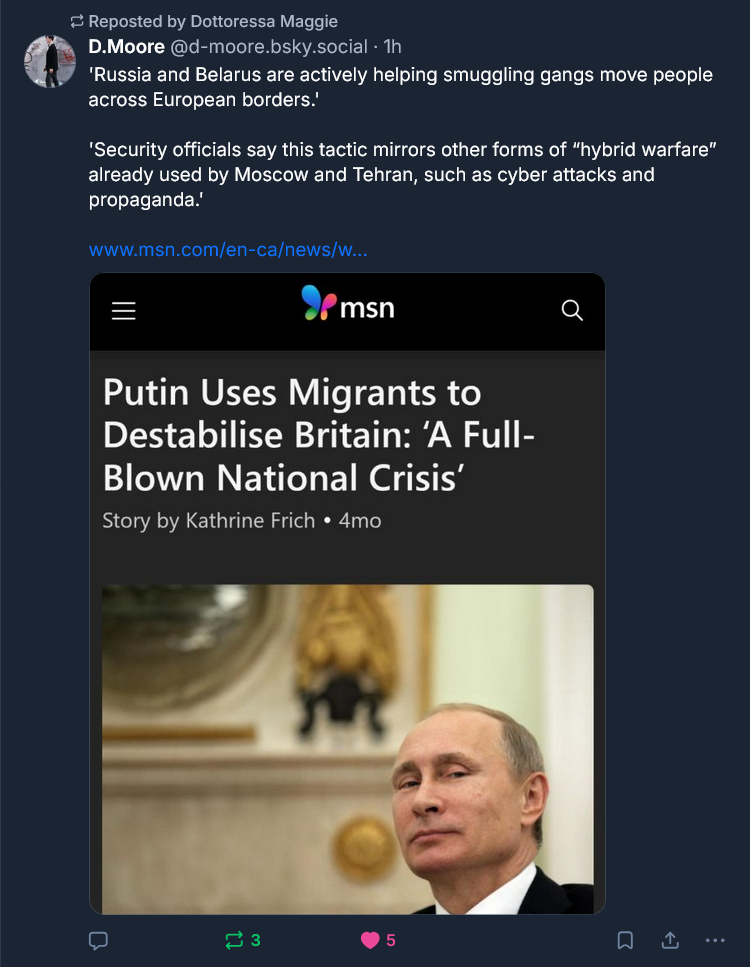Click the small repost icon beside 'Reposted by'
Image resolution: width=750 pixels, height=967 pixels.
(77, 21)
